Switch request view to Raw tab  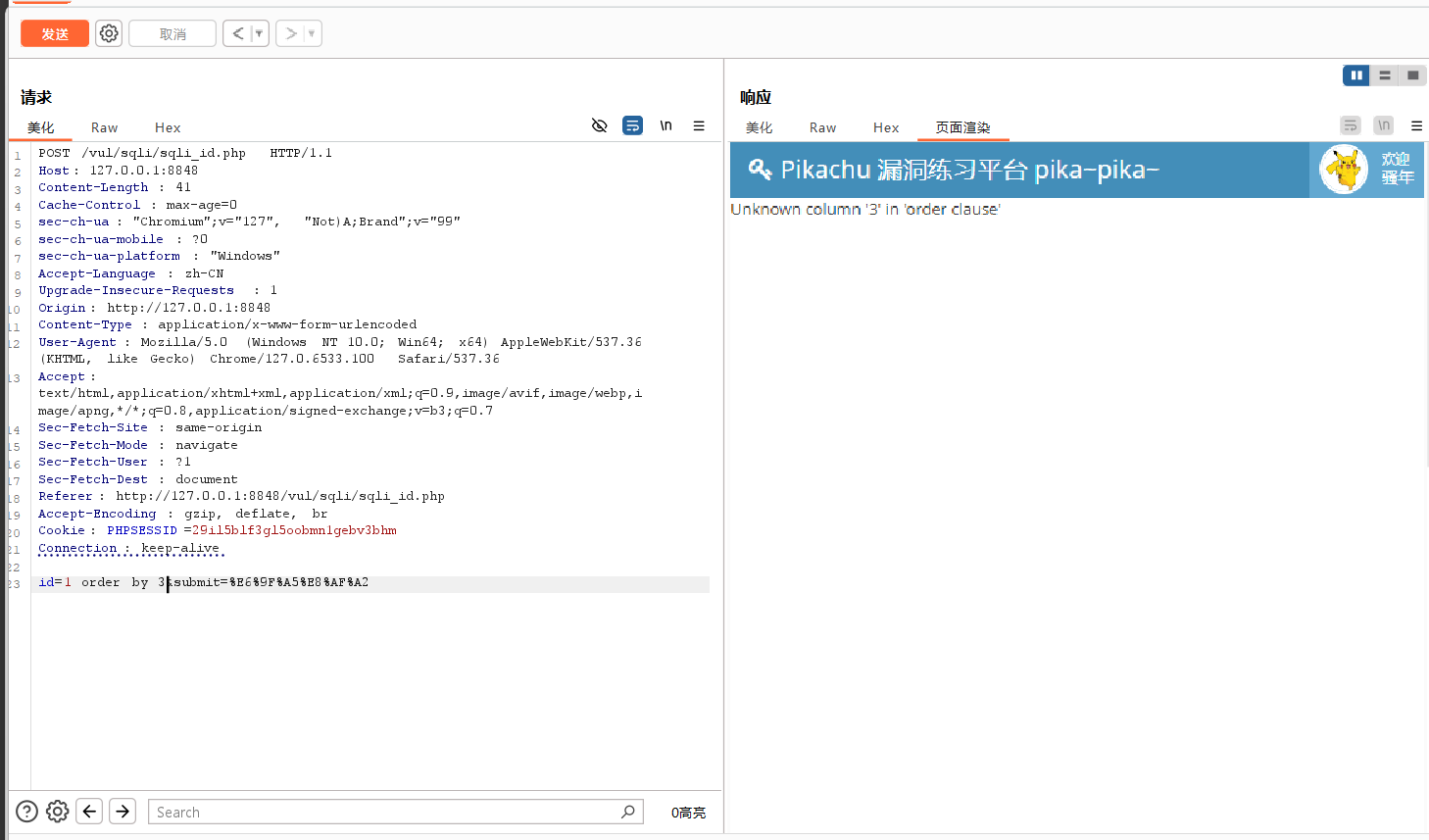click(x=104, y=127)
